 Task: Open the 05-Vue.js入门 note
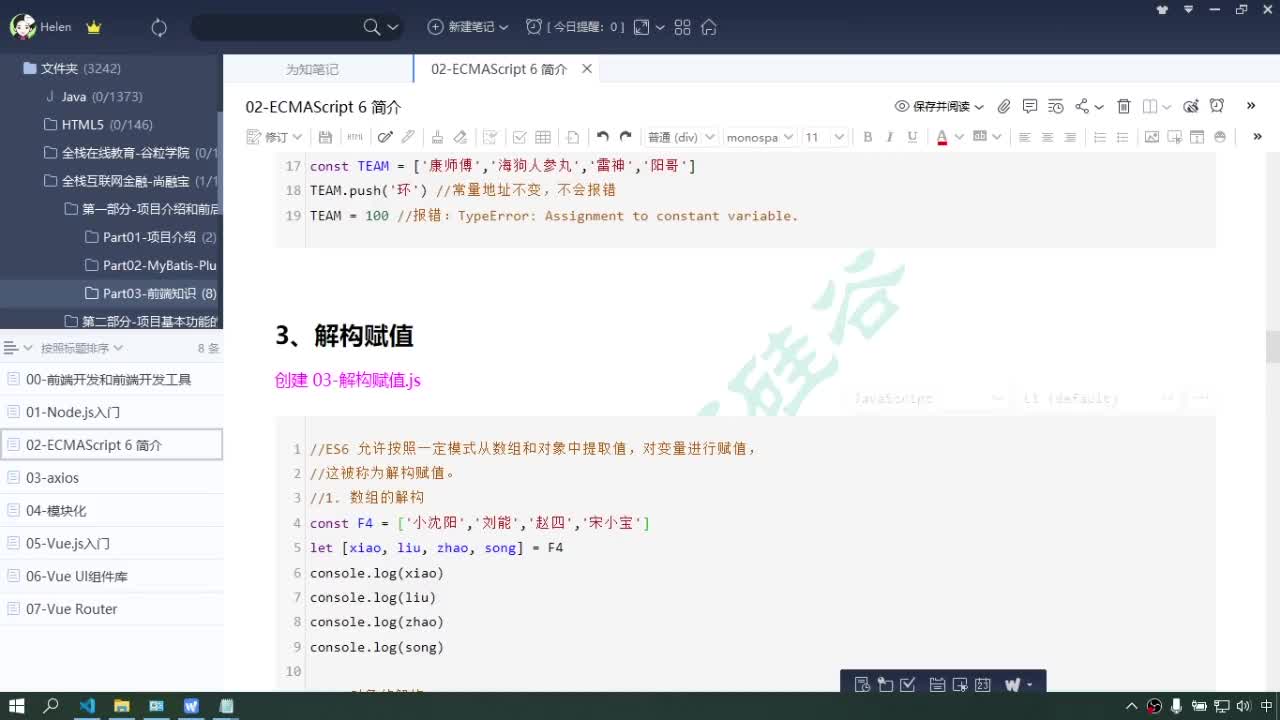click(x=111, y=544)
